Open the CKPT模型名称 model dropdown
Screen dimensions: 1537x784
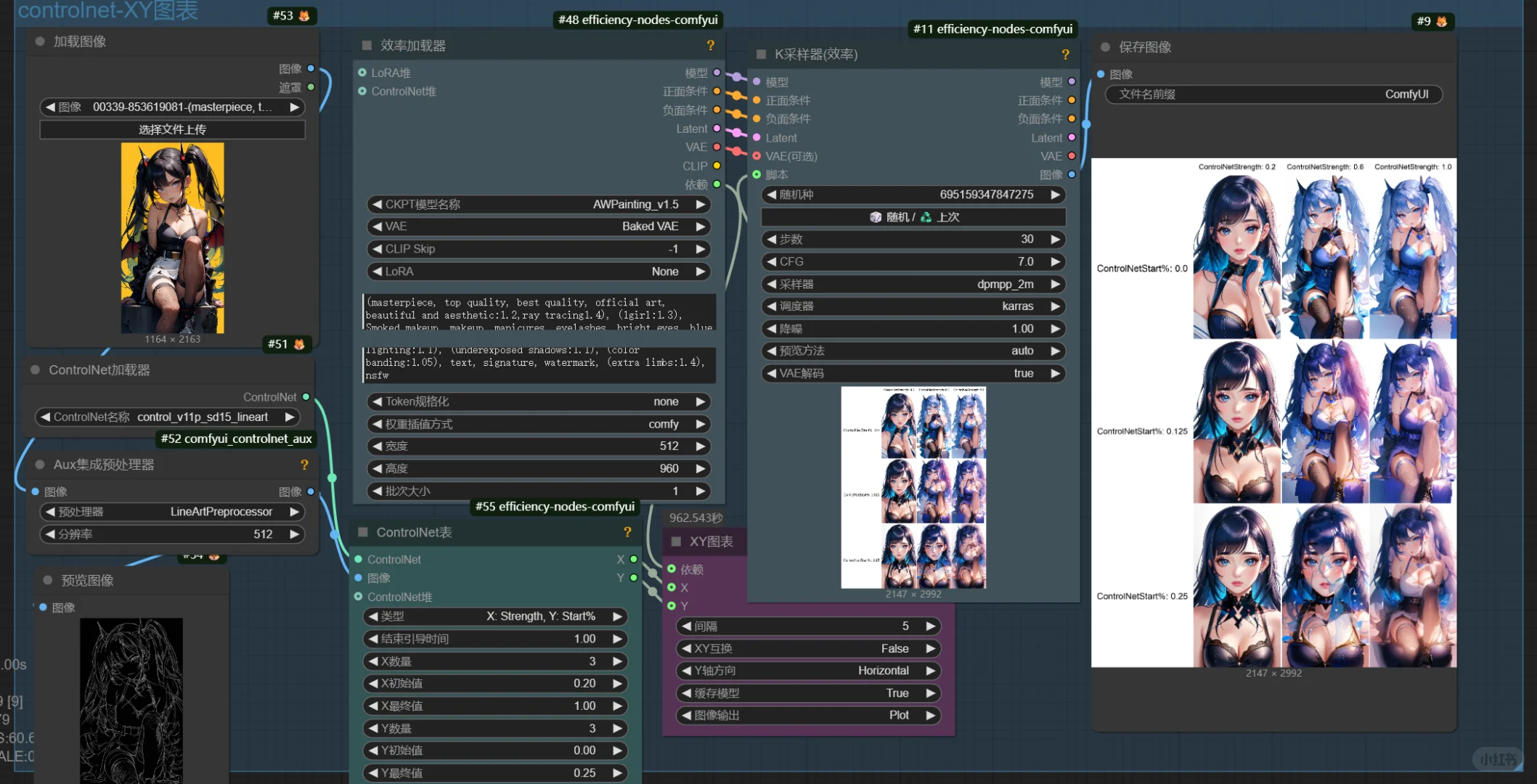537,205
